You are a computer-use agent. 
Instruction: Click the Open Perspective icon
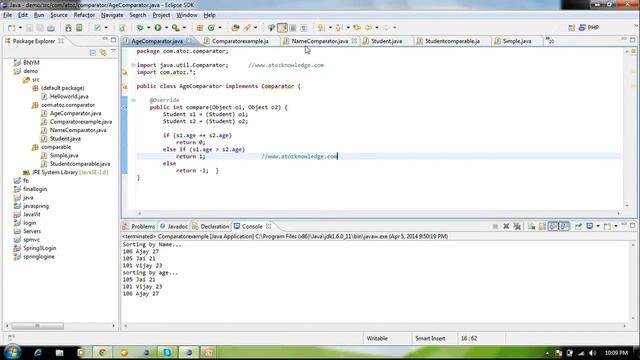571,28
